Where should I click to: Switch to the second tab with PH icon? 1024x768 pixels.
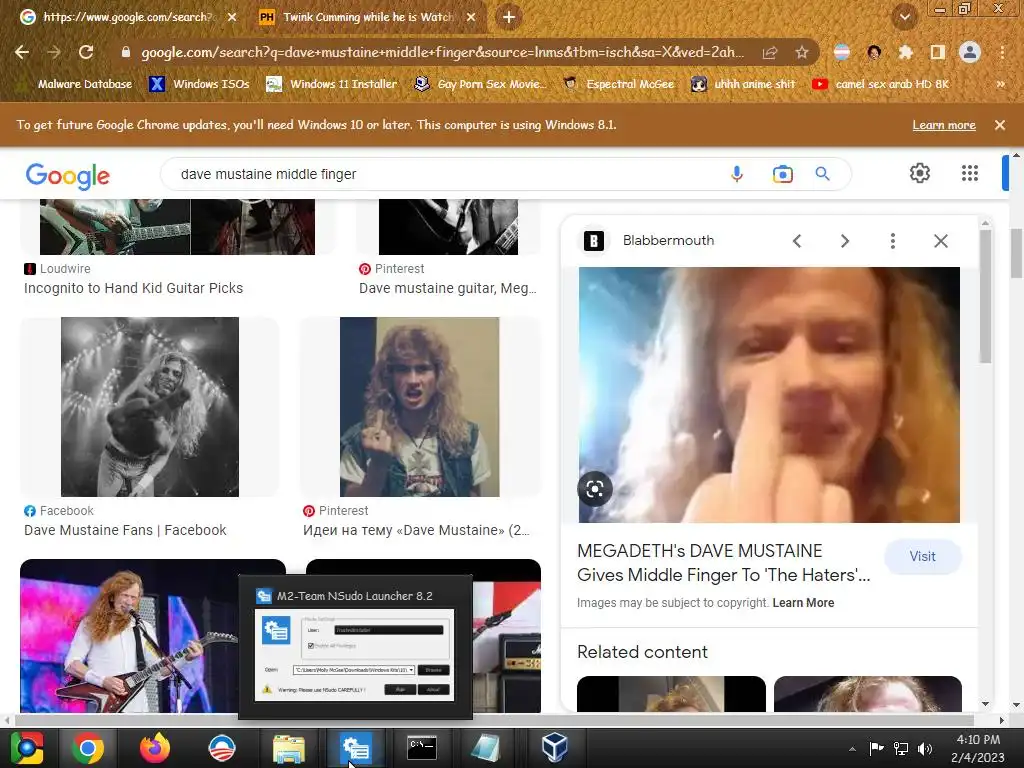click(367, 17)
